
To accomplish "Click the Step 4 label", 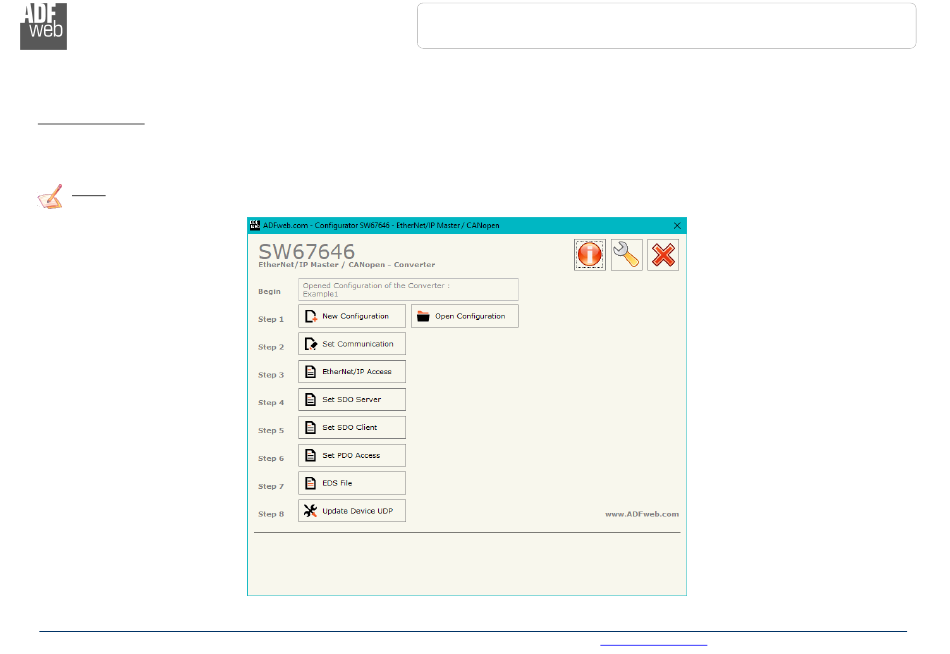I will tap(271, 402).
